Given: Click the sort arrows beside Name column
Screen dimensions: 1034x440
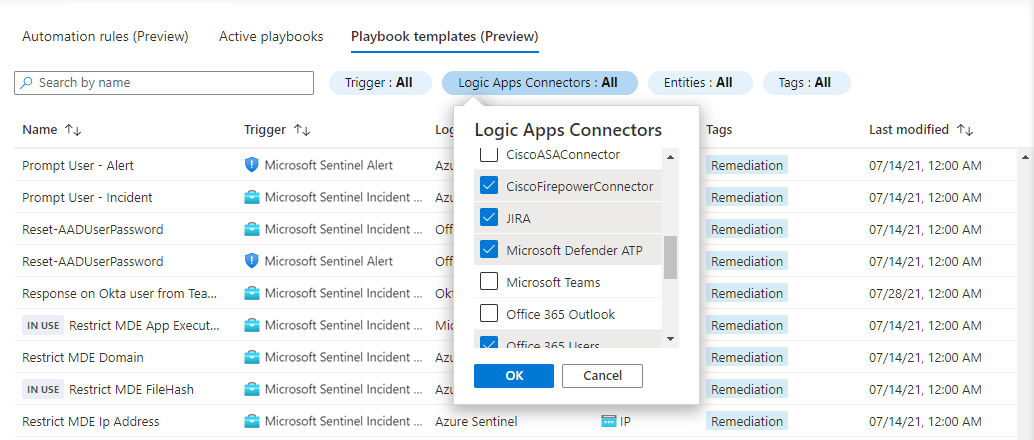Looking at the screenshot, I should coord(73,130).
